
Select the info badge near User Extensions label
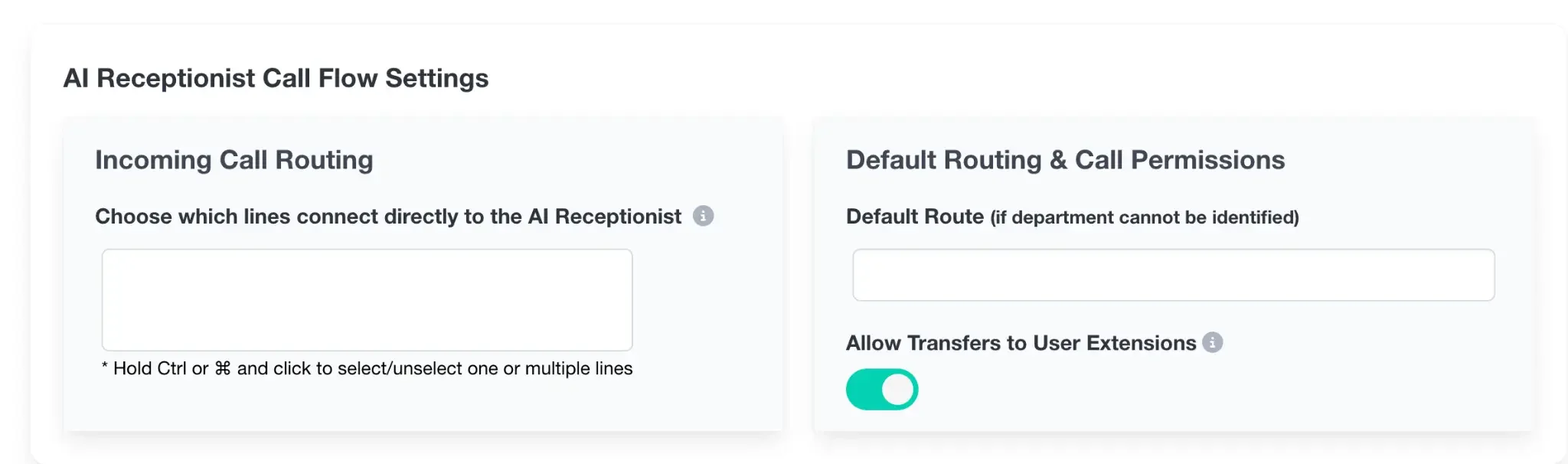point(1213,343)
